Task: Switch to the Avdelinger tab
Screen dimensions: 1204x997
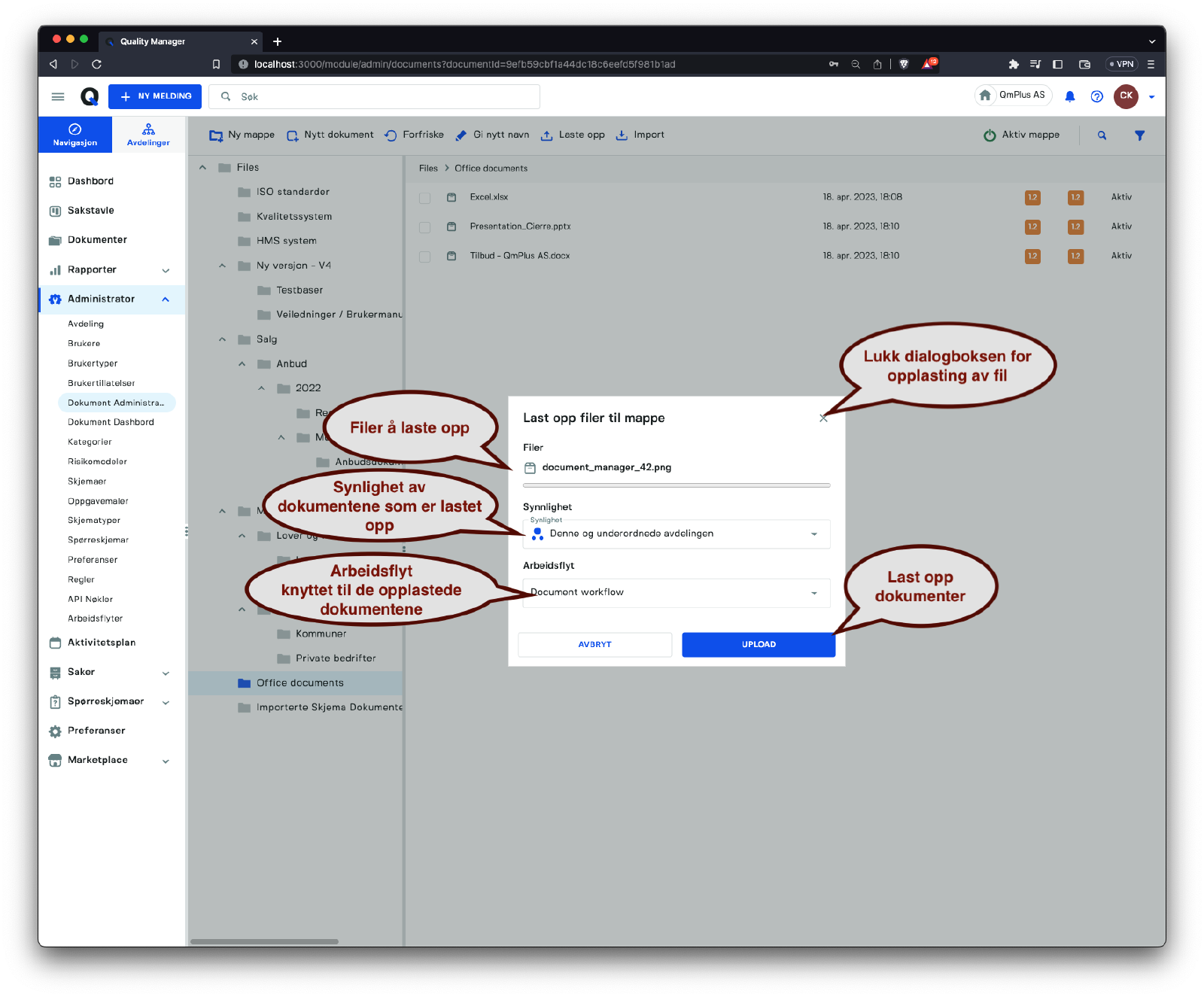Action: pos(148,135)
